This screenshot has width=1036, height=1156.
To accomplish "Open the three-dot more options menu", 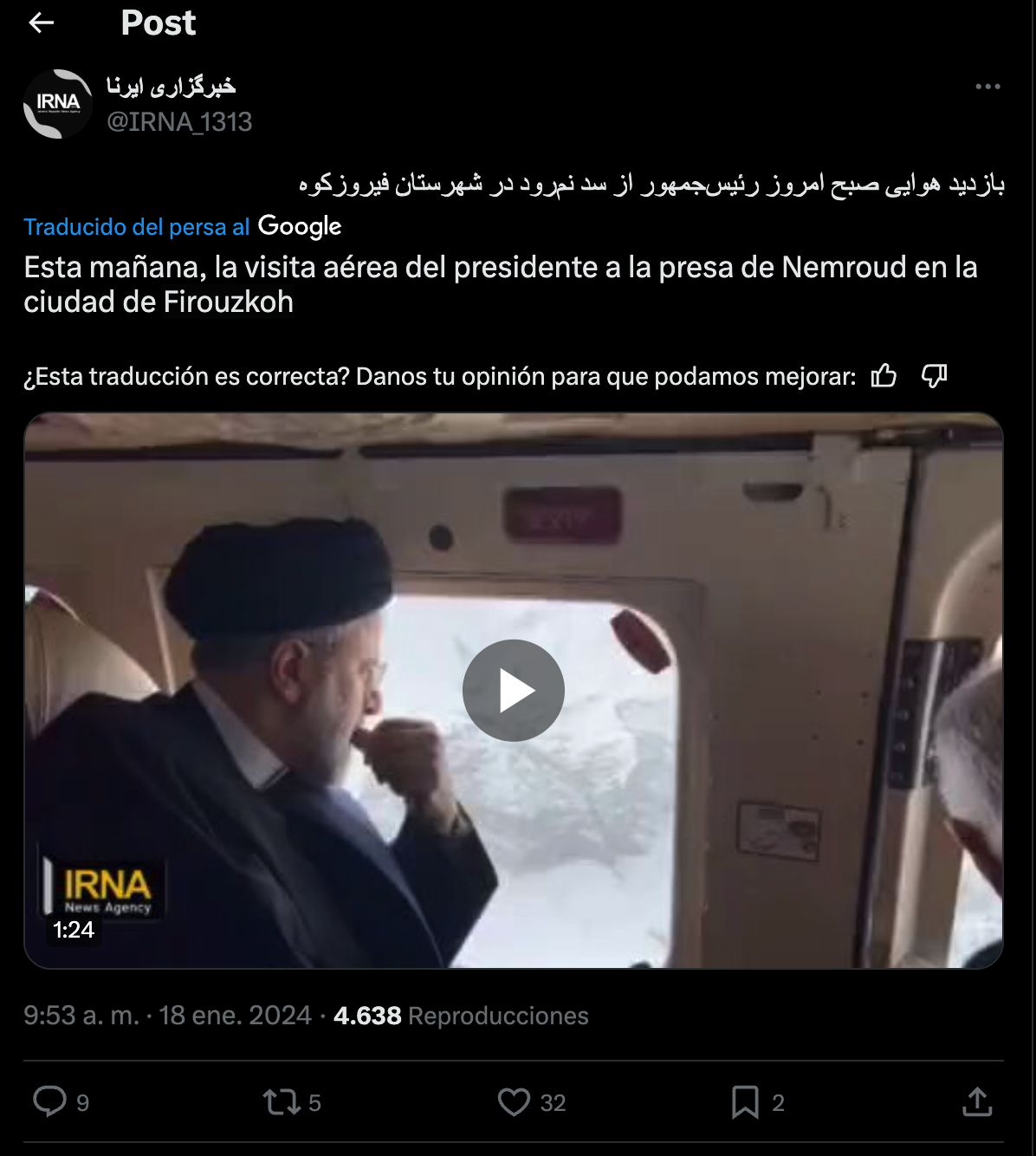I will tap(987, 87).
